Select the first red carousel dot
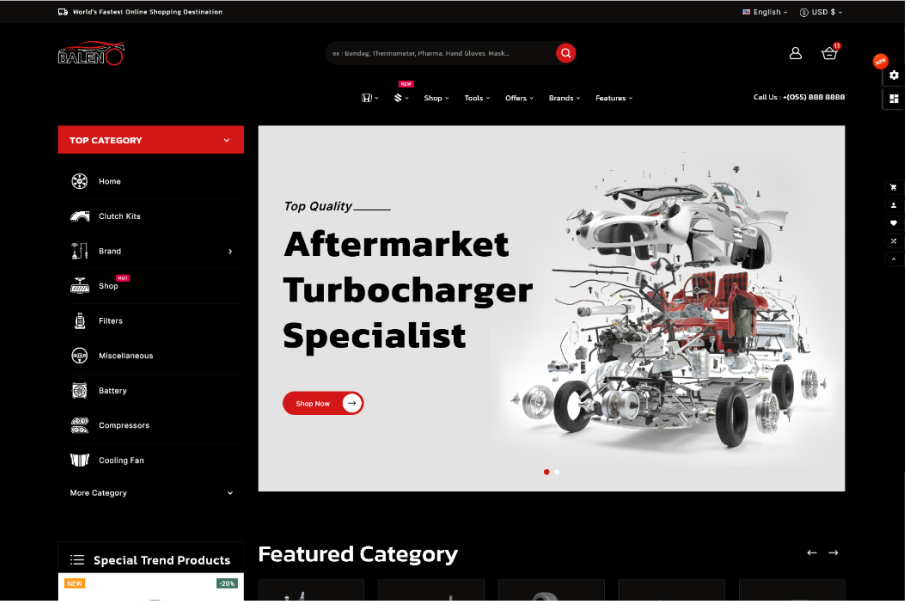Screen dimensions: 906x601 coord(546,471)
